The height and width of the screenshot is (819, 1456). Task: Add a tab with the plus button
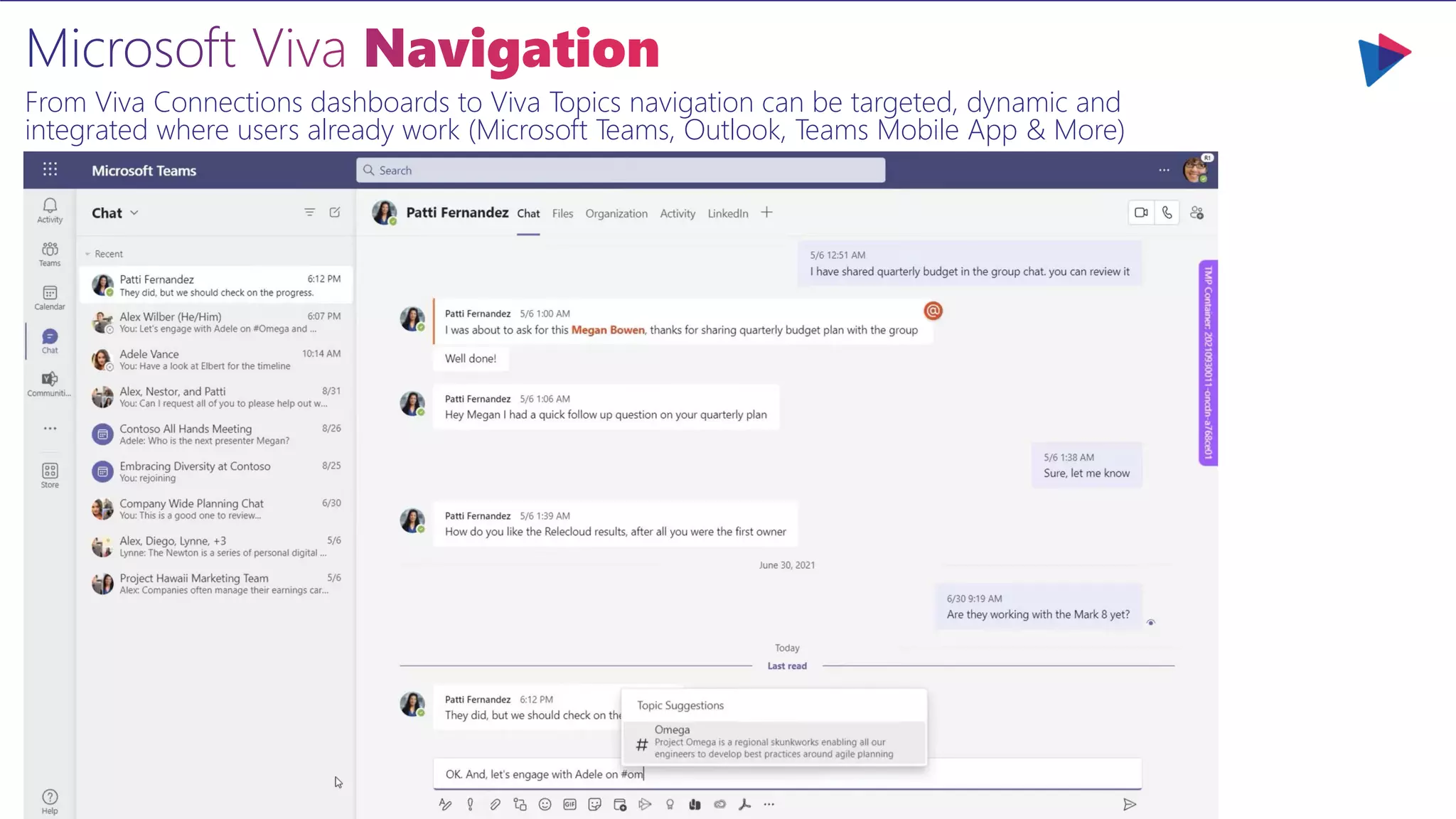[766, 213]
